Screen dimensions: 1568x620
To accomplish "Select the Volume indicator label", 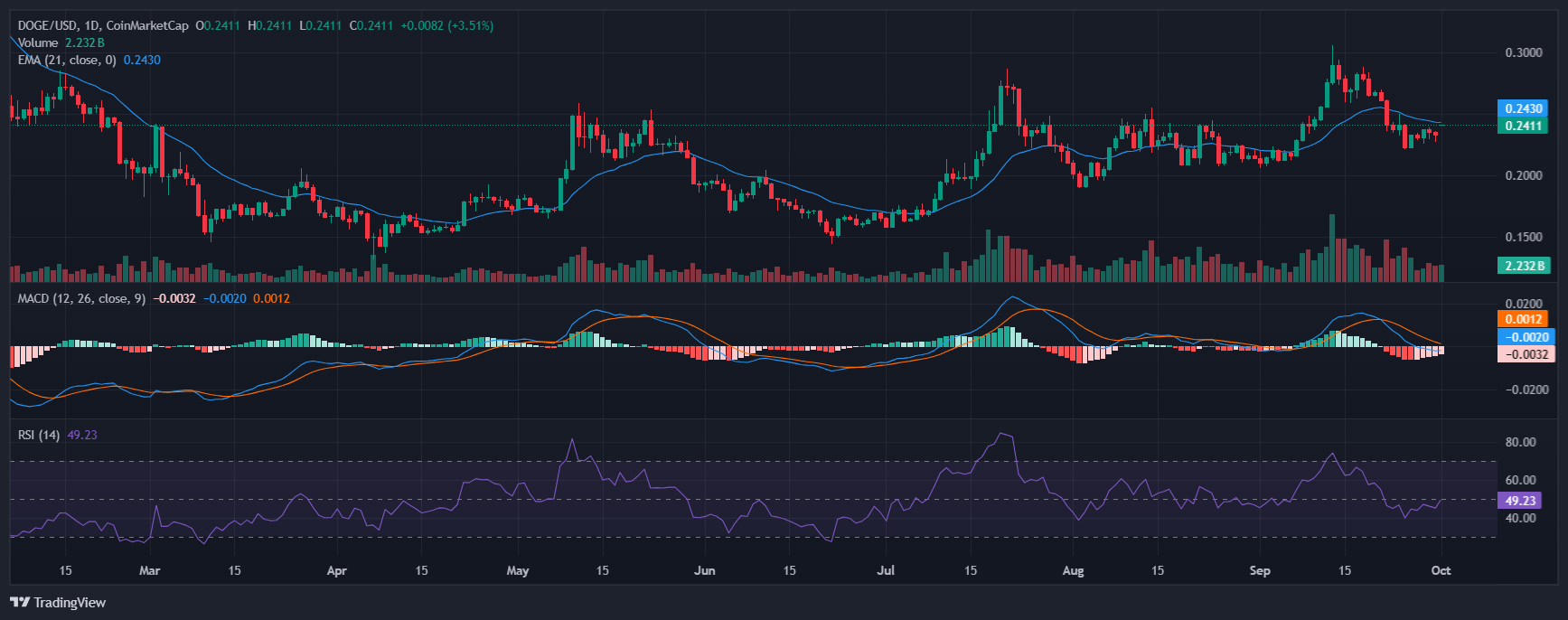I will pyautogui.click(x=38, y=42).
